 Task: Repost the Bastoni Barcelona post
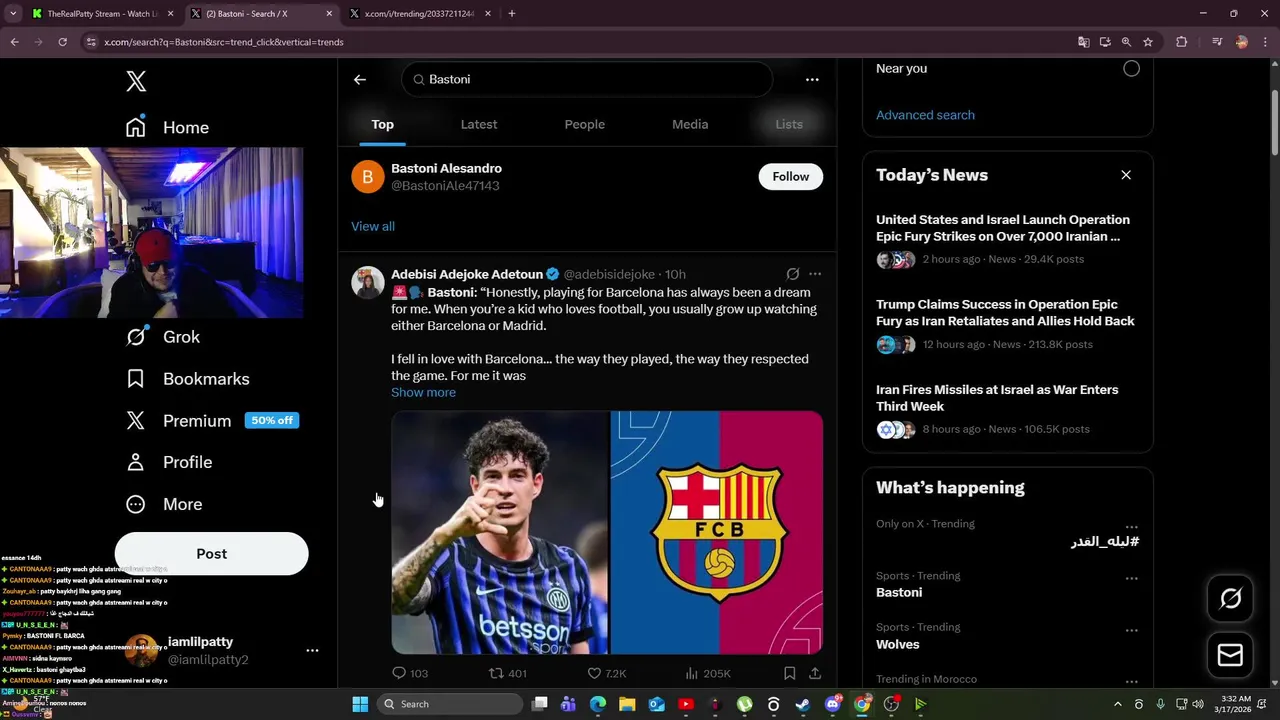tap(507, 673)
